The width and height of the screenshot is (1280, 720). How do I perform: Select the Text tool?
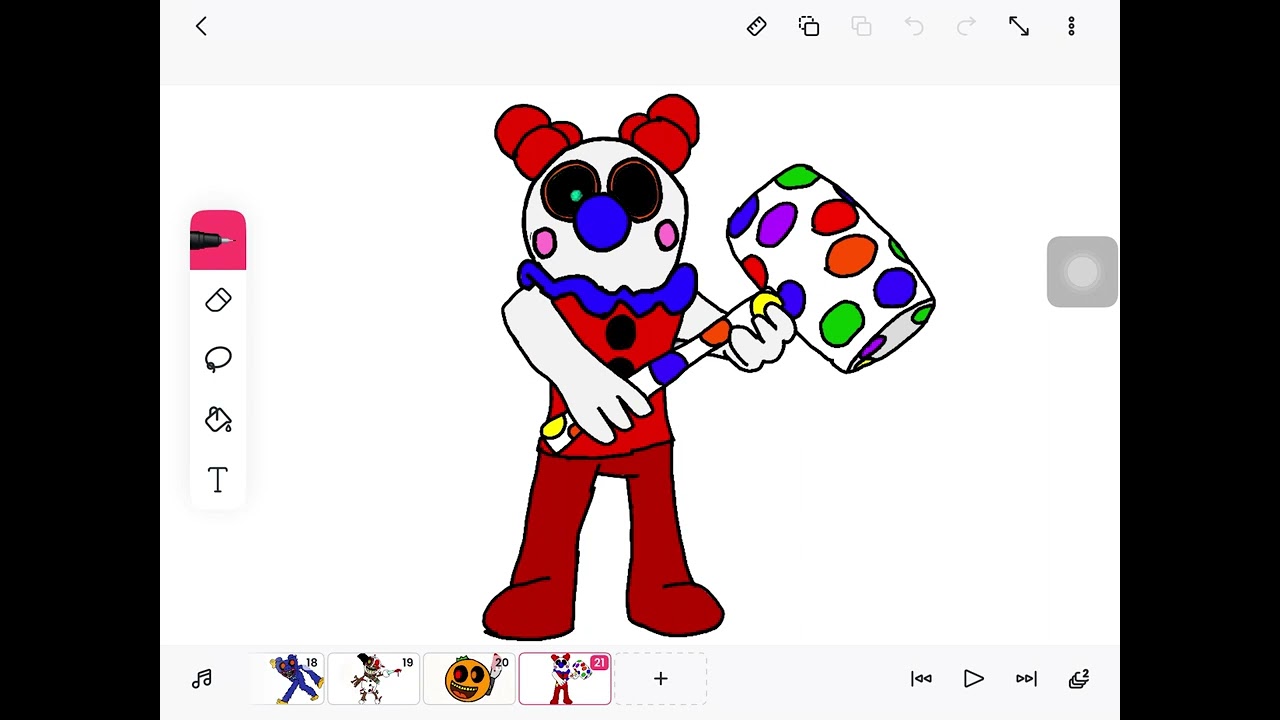pos(218,480)
